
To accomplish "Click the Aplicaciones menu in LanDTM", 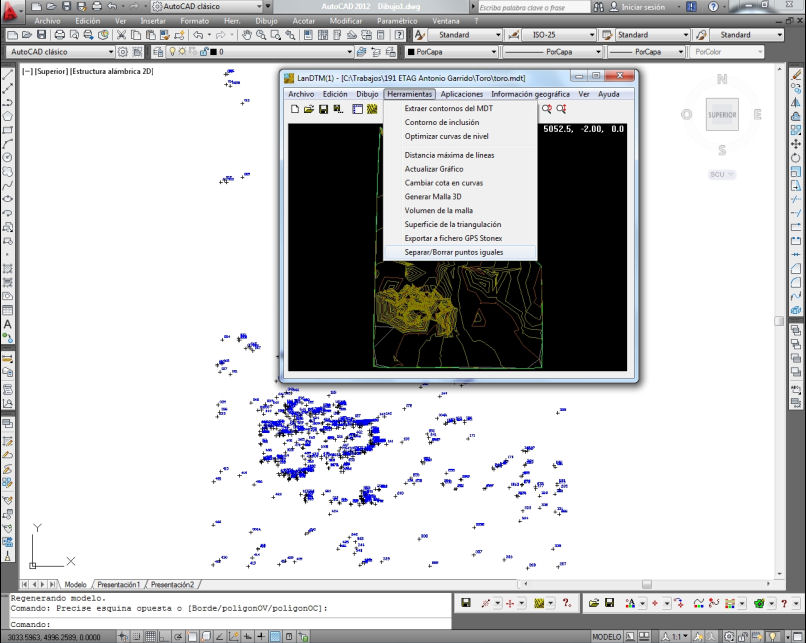I will tap(462, 94).
